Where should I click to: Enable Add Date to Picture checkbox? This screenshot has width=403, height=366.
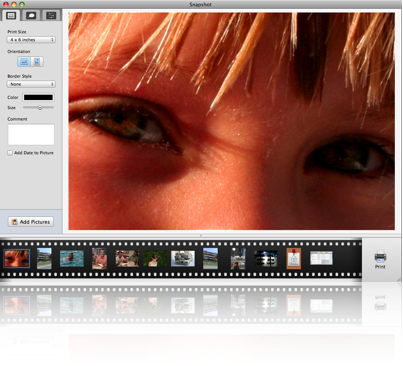point(10,153)
